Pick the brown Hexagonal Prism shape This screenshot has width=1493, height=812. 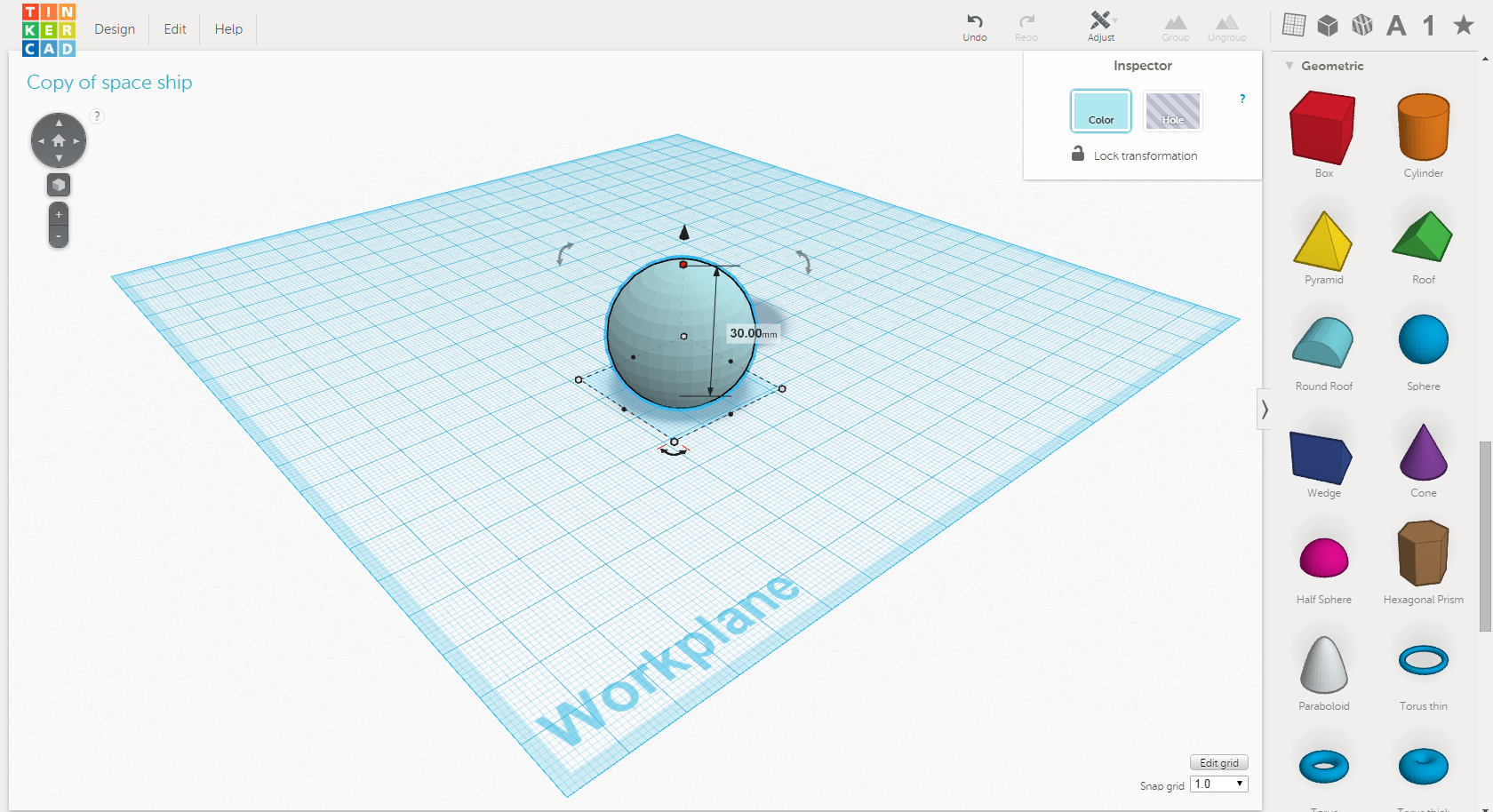[1424, 553]
